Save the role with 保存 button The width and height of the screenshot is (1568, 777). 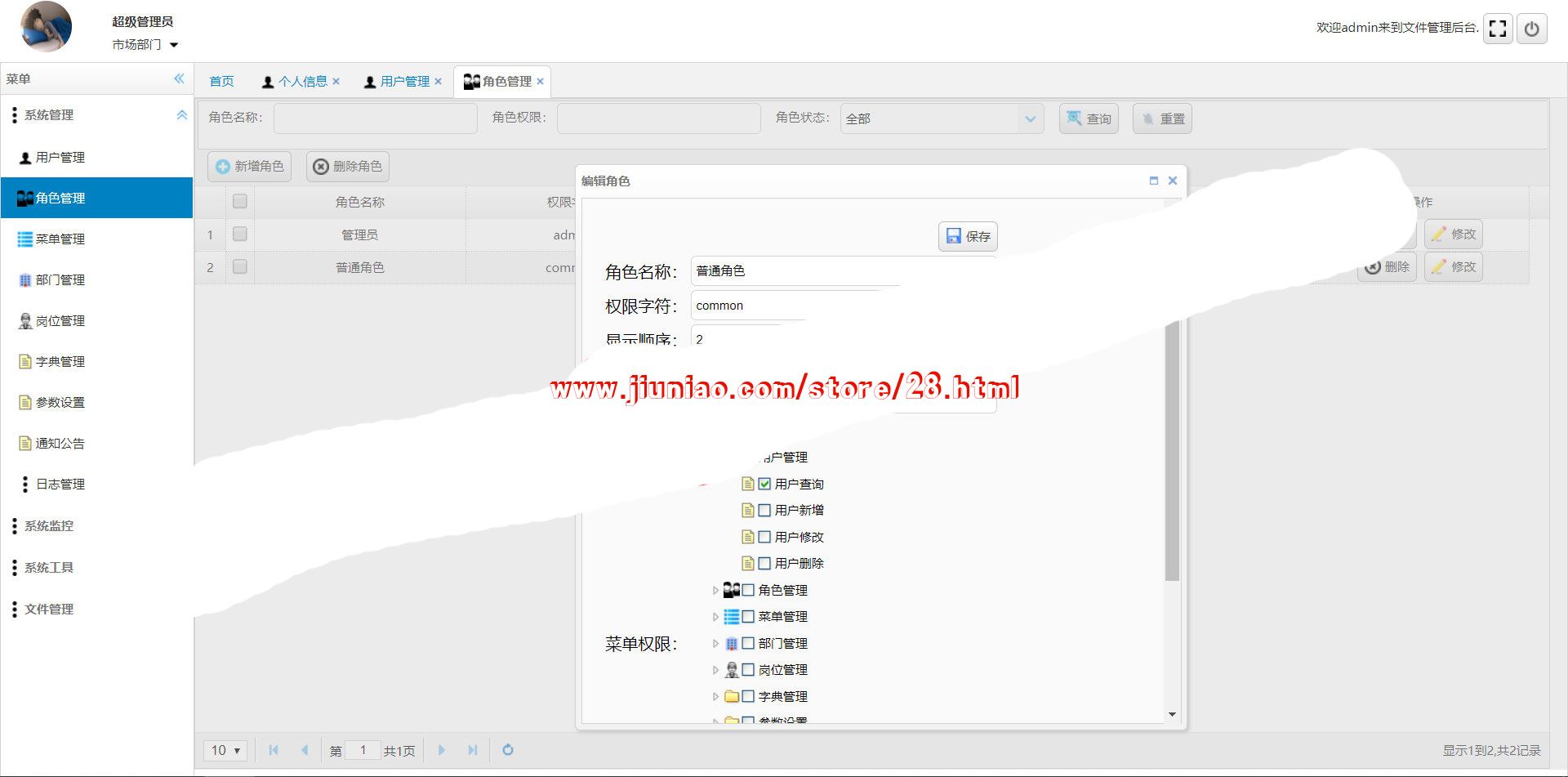968,236
